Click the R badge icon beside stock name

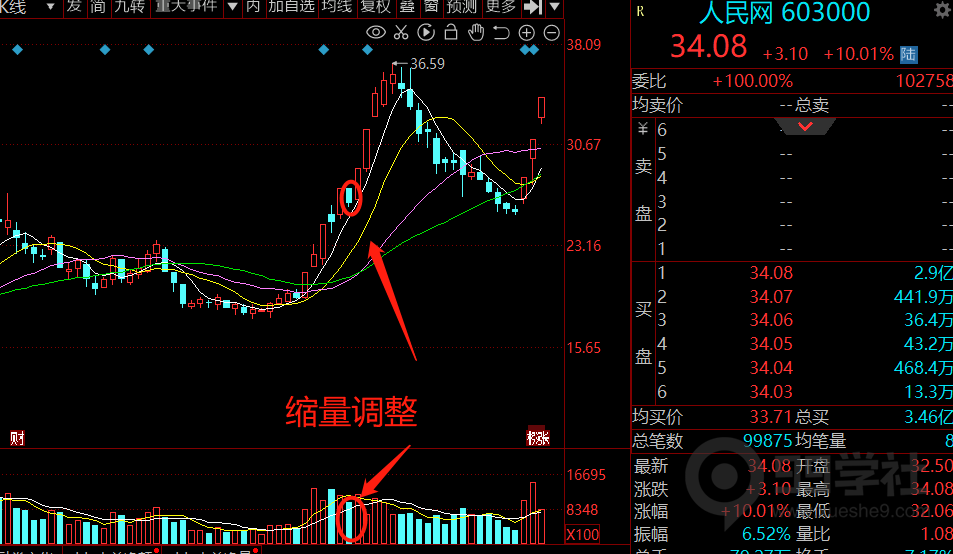coord(640,11)
